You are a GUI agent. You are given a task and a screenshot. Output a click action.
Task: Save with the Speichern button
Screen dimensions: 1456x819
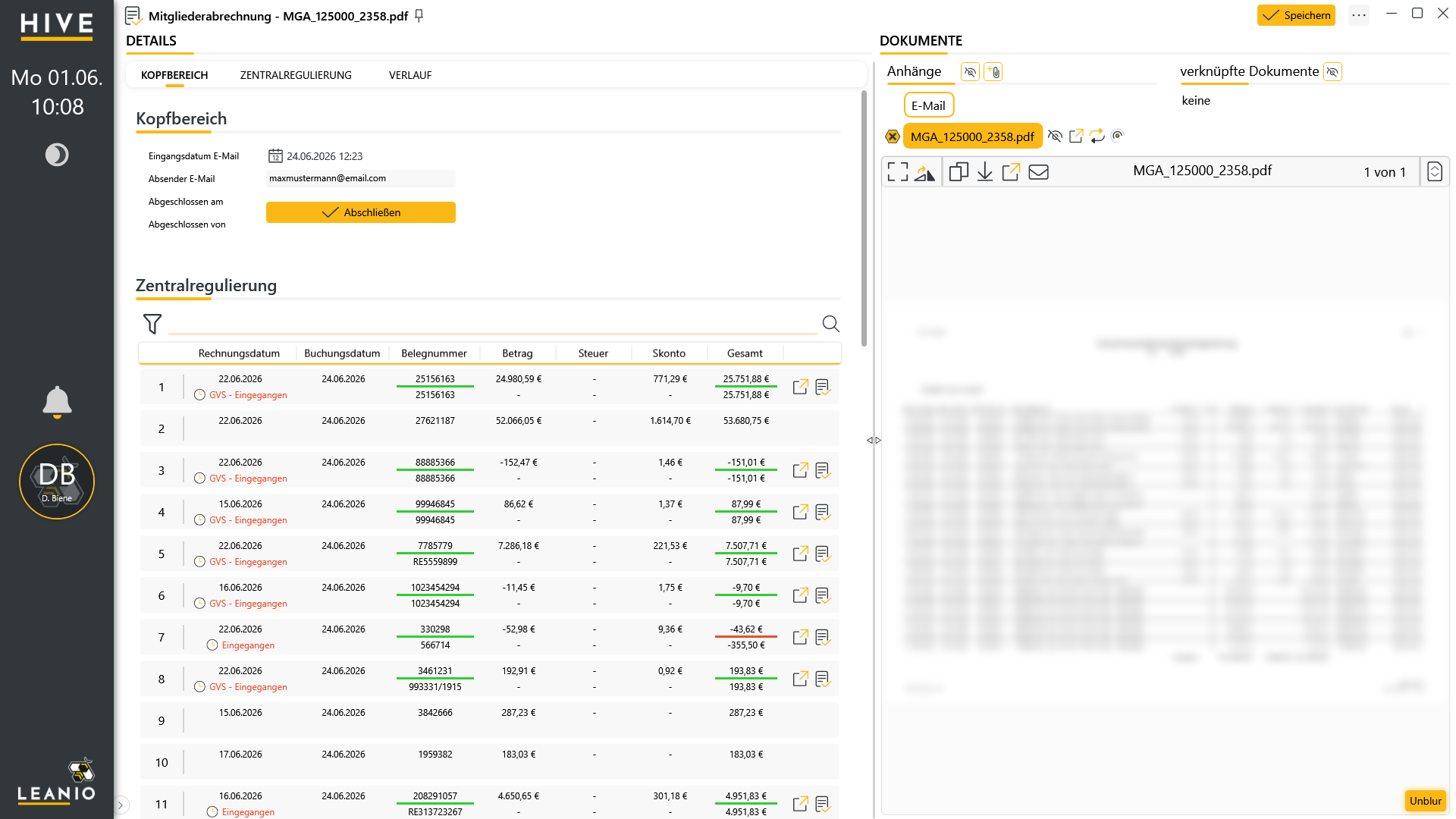click(x=1296, y=15)
